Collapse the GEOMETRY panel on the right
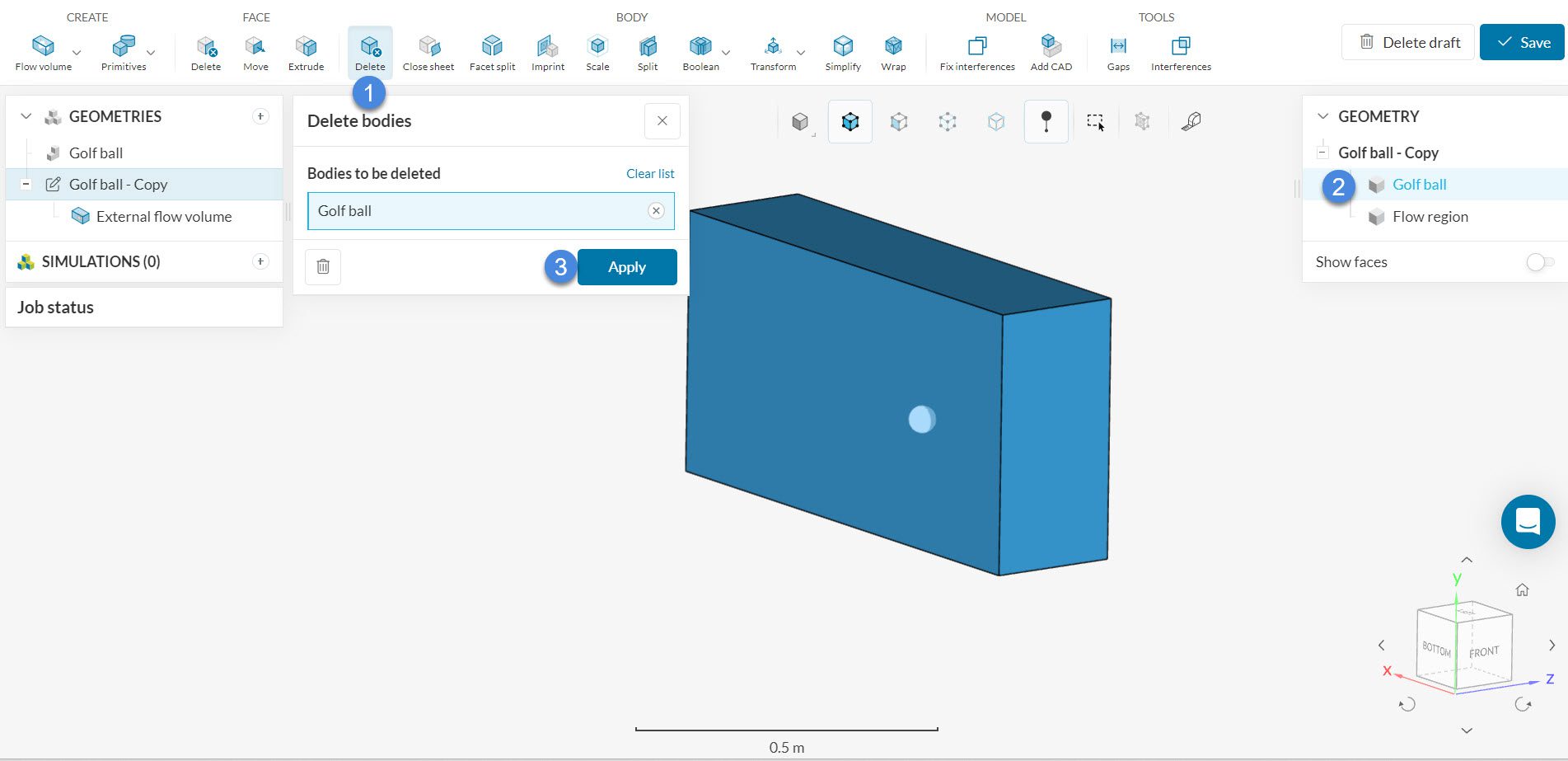Screen dimensions: 1568x761 pos(1323,116)
